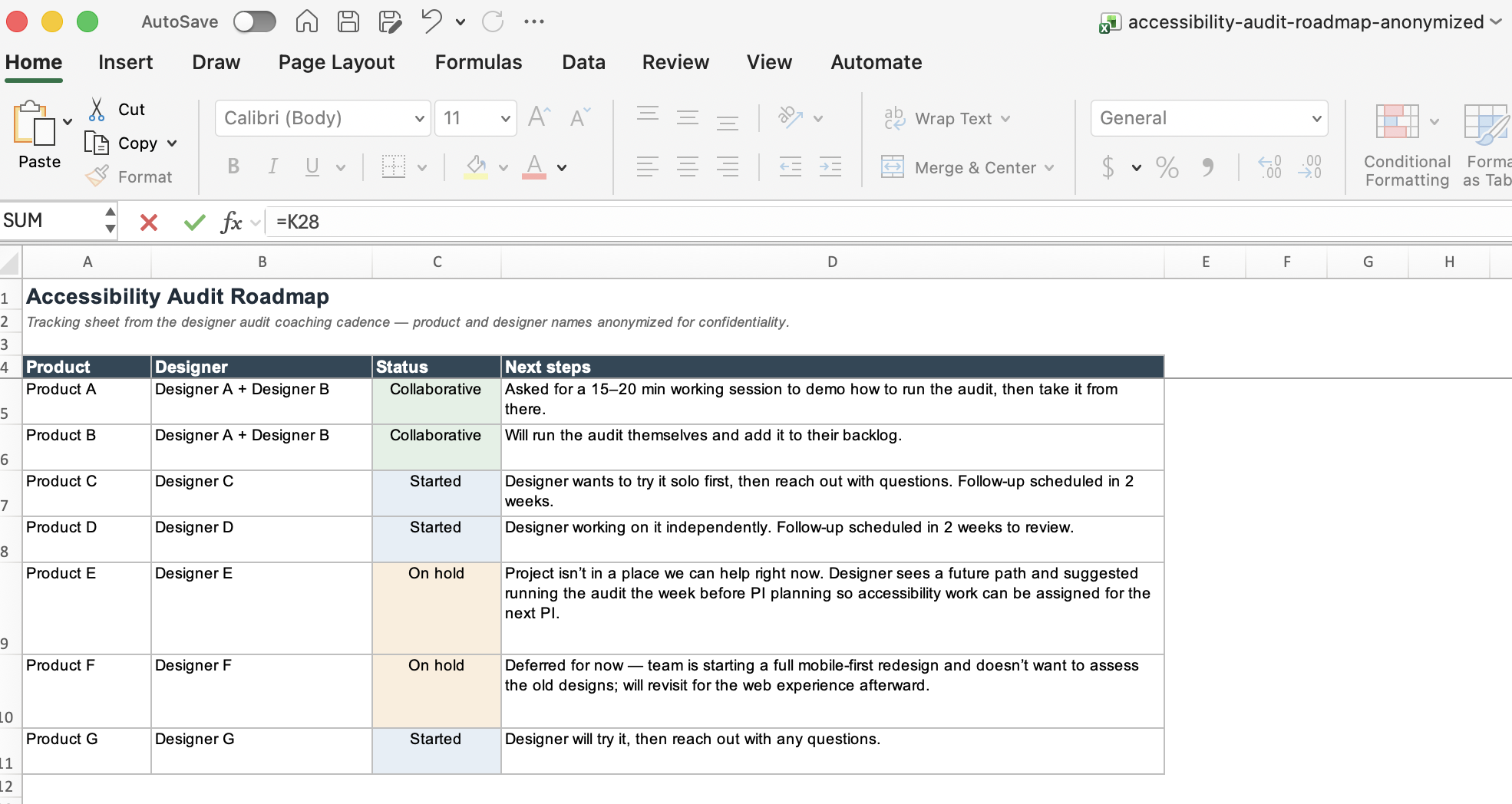The height and width of the screenshot is (804, 1512).
Task: Cut selection with scissors icon
Action: [97, 109]
